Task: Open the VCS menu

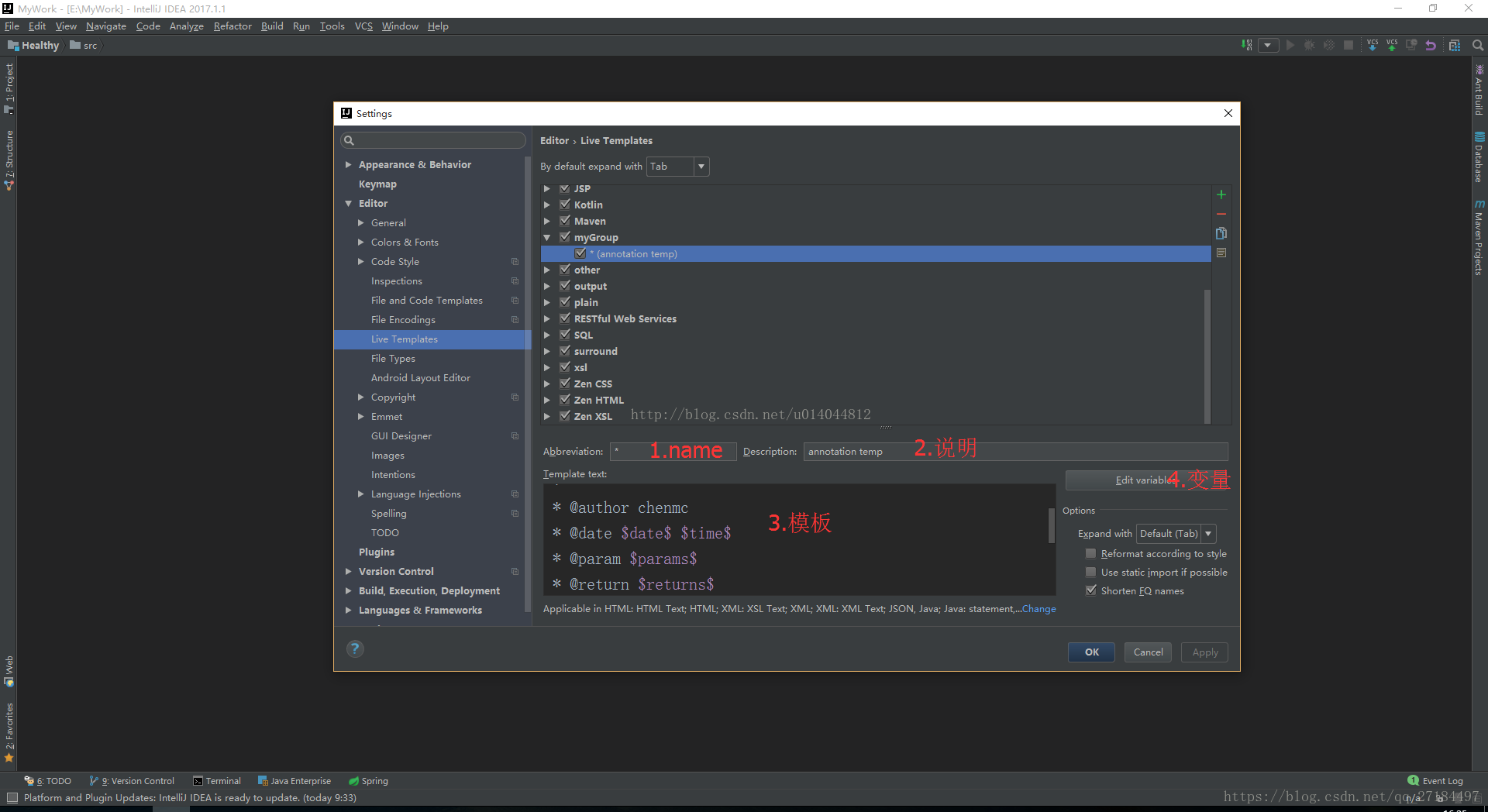Action: pyautogui.click(x=363, y=26)
